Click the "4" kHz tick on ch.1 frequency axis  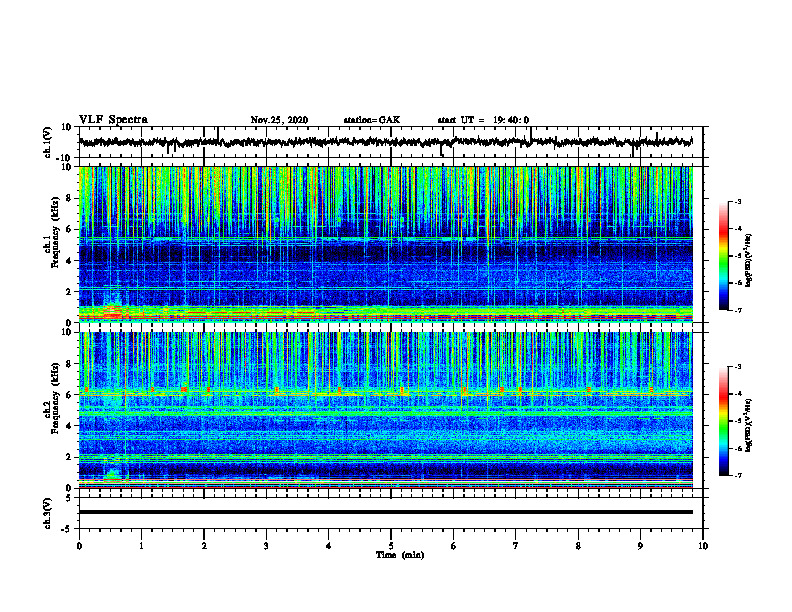70,261
